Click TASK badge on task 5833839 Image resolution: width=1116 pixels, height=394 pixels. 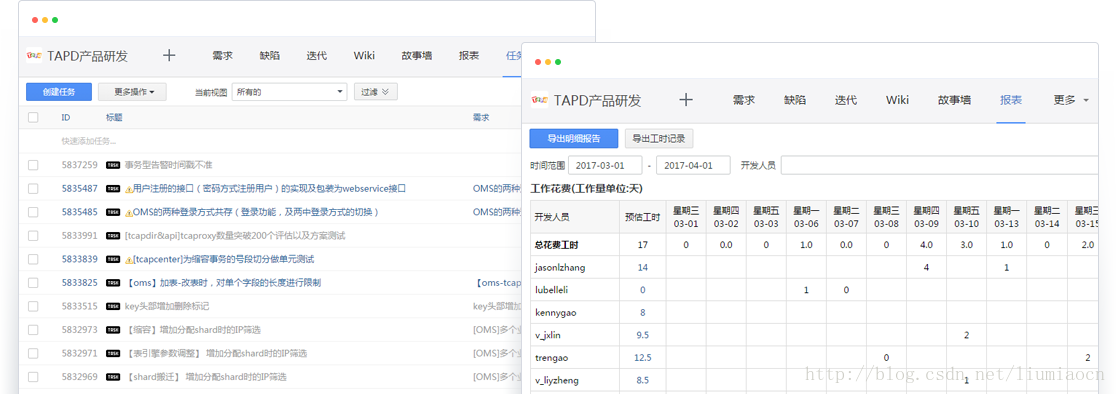(x=112, y=259)
